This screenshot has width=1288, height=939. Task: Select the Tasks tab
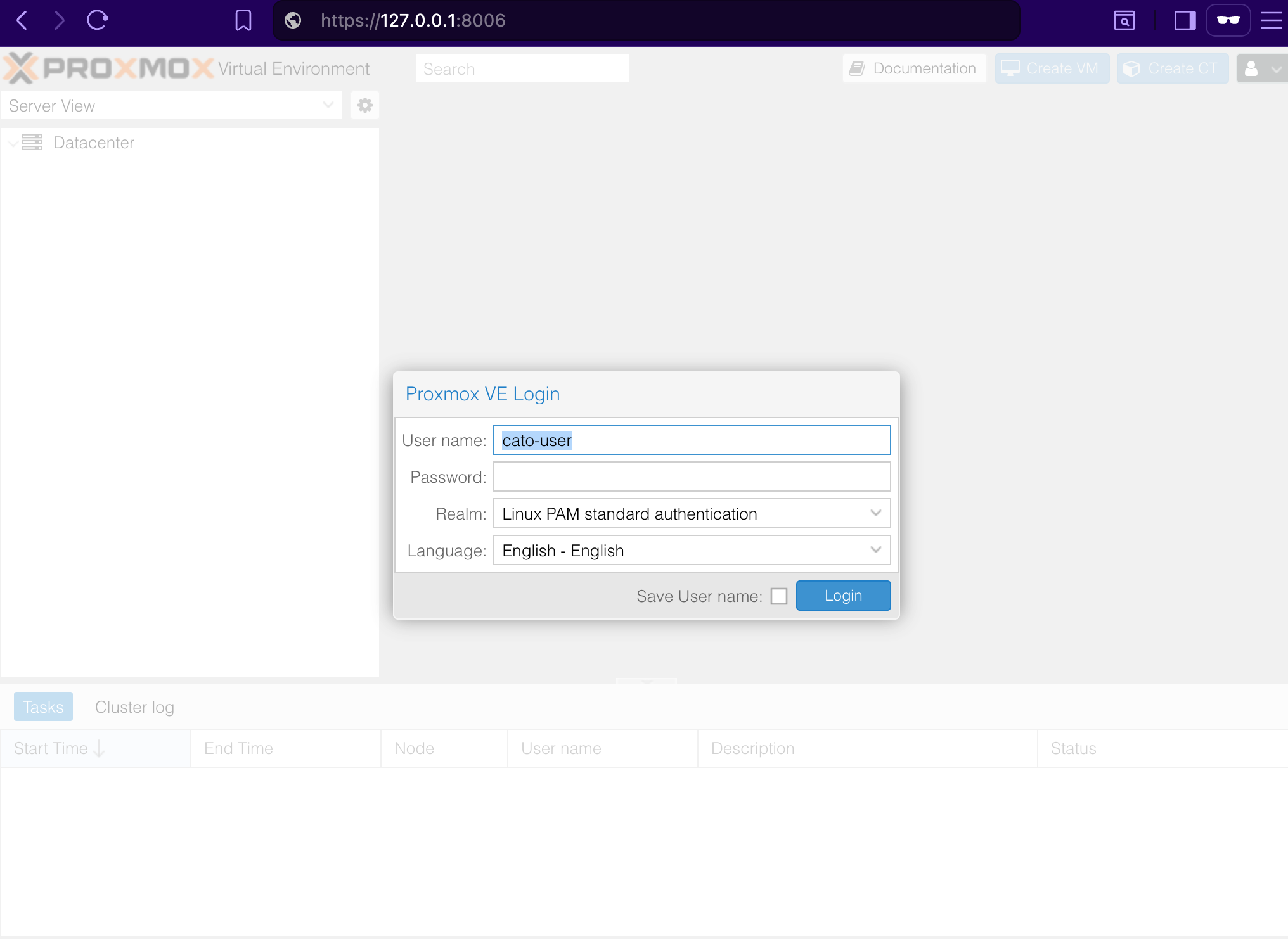coord(42,706)
